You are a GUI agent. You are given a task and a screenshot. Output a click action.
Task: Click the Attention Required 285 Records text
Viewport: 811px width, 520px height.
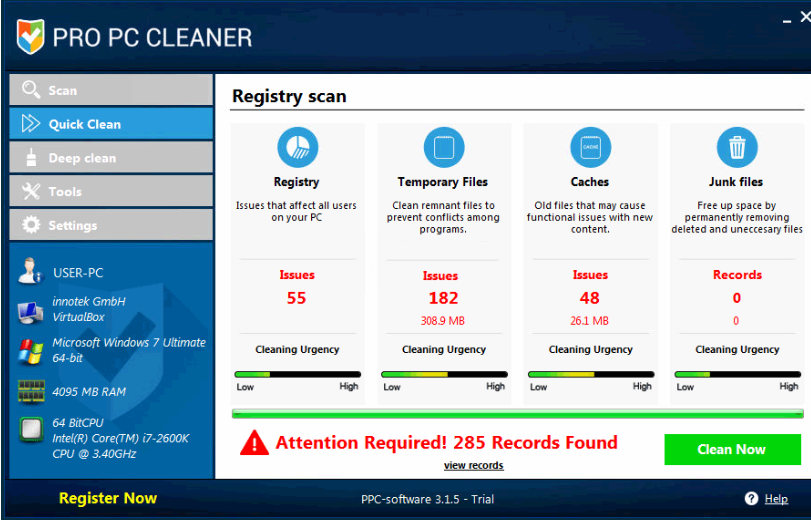pyautogui.click(x=446, y=443)
